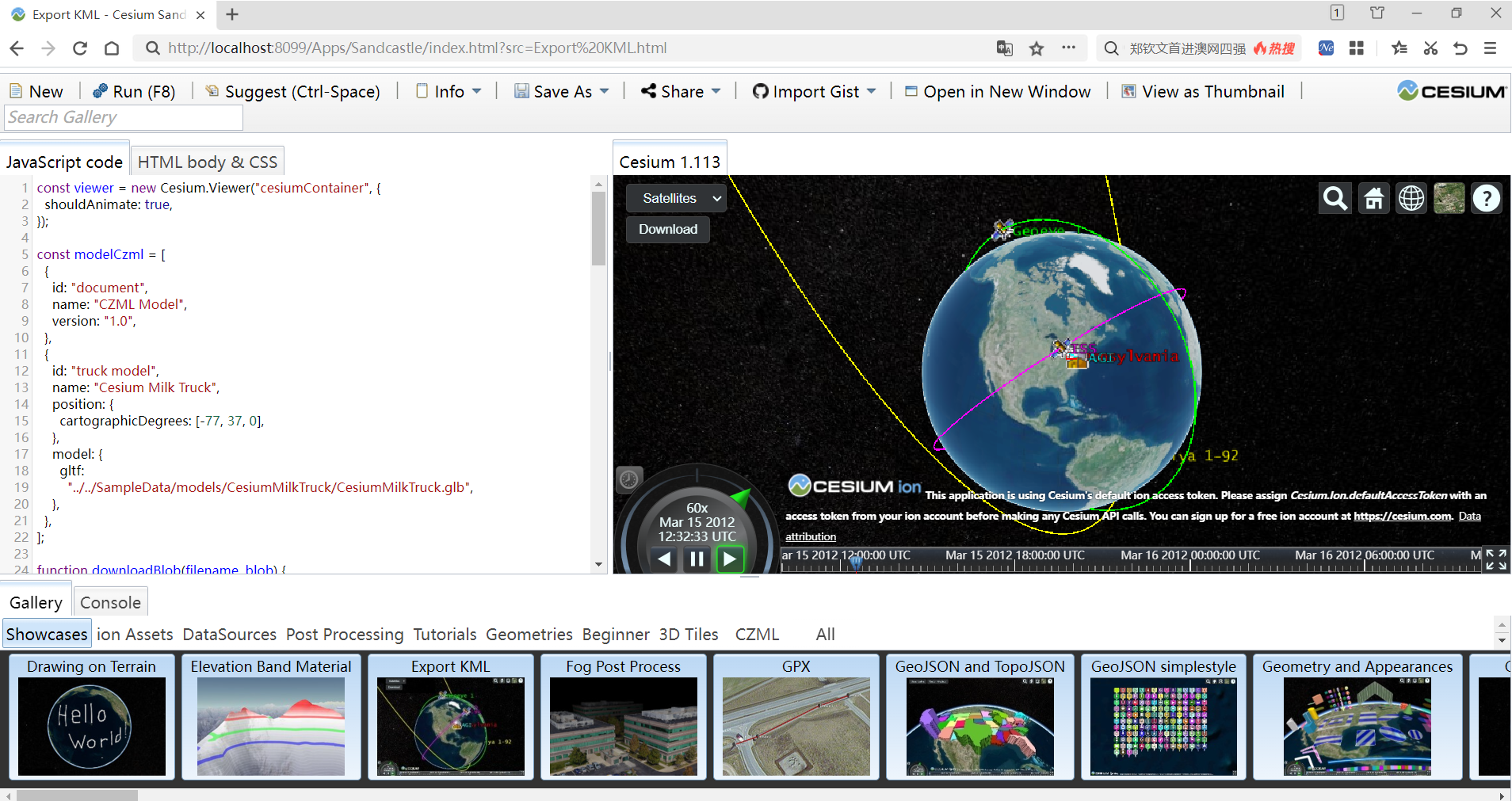Select the CZML gallery category
Screen dimensions: 1512x801
click(x=757, y=635)
